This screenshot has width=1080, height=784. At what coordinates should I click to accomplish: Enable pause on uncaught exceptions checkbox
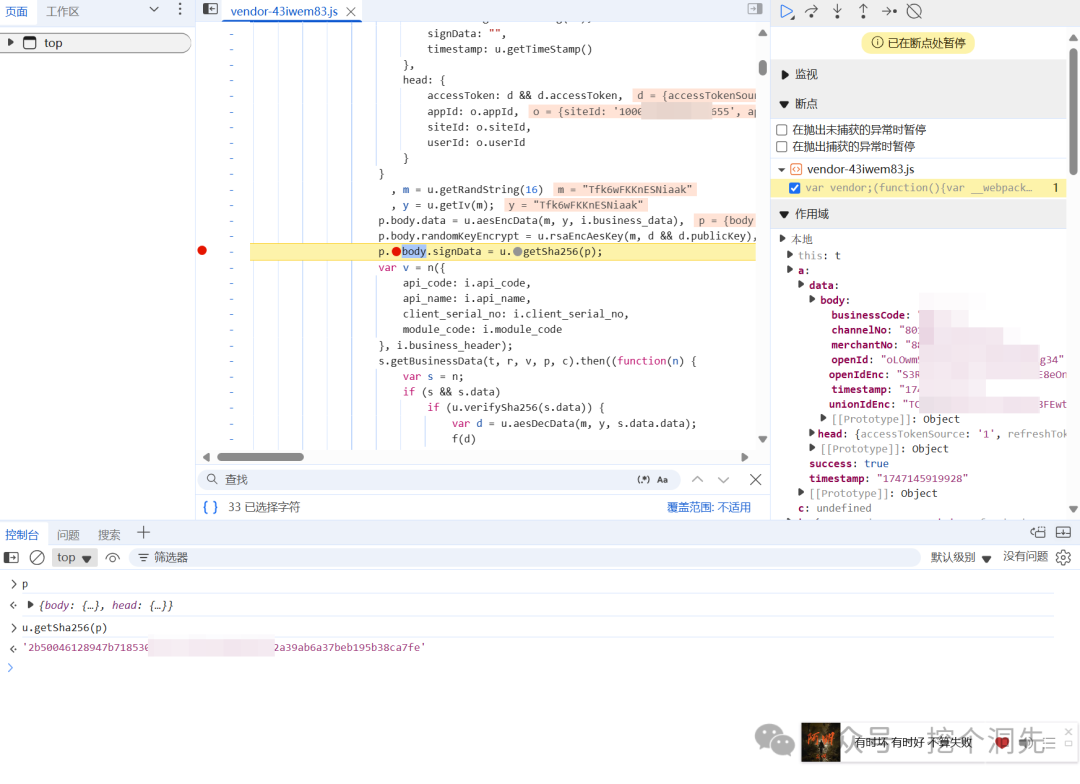click(781, 130)
